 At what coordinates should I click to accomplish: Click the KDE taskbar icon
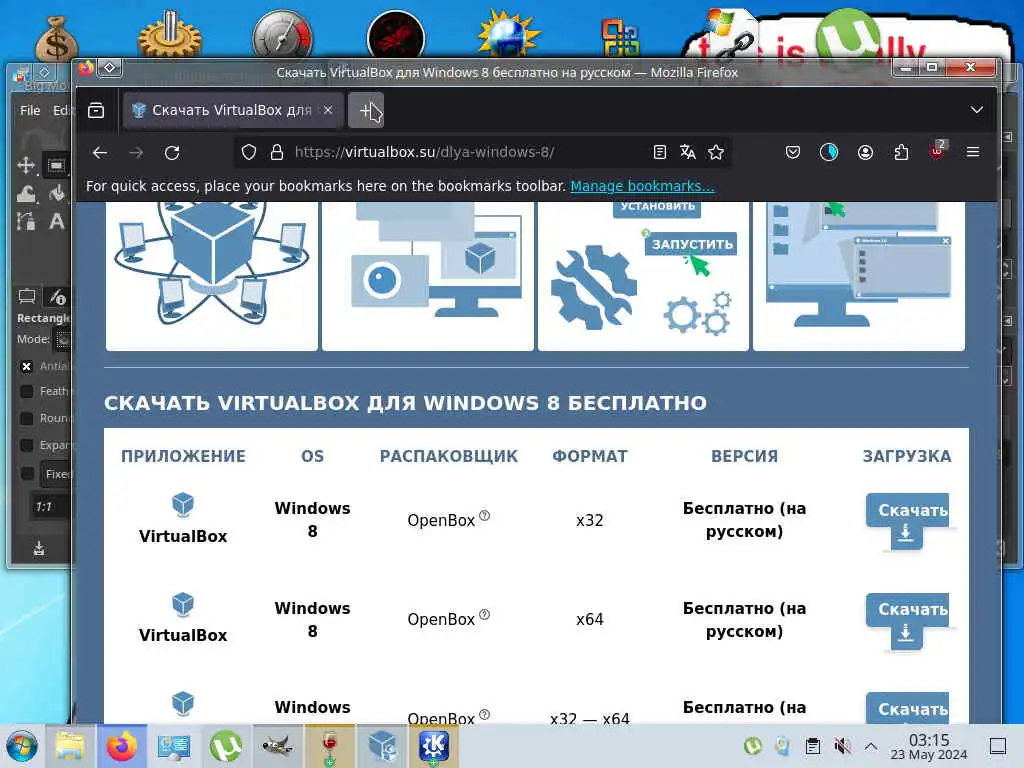pos(434,746)
